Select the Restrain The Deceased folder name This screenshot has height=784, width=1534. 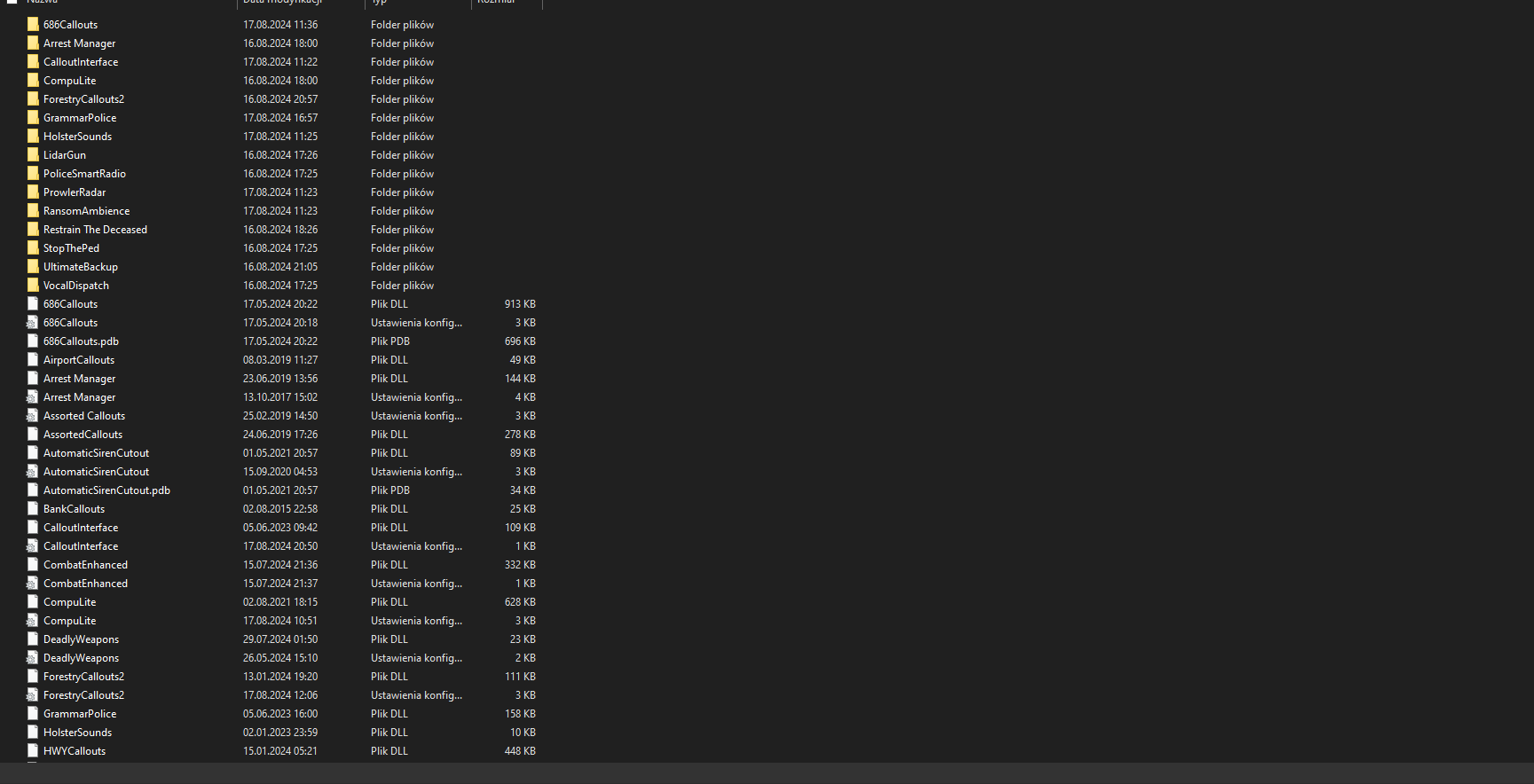pyautogui.click(x=95, y=230)
